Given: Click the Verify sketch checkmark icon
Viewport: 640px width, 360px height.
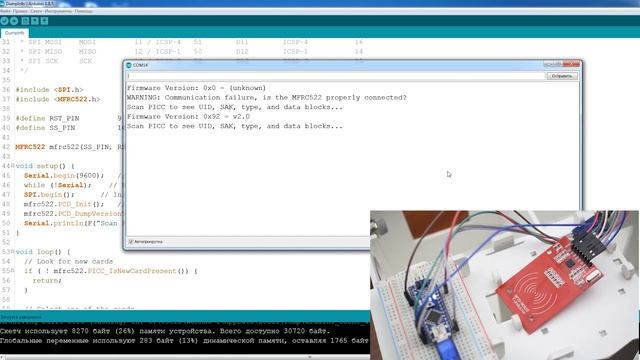Looking at the screenshot, I should click(4, 21).
